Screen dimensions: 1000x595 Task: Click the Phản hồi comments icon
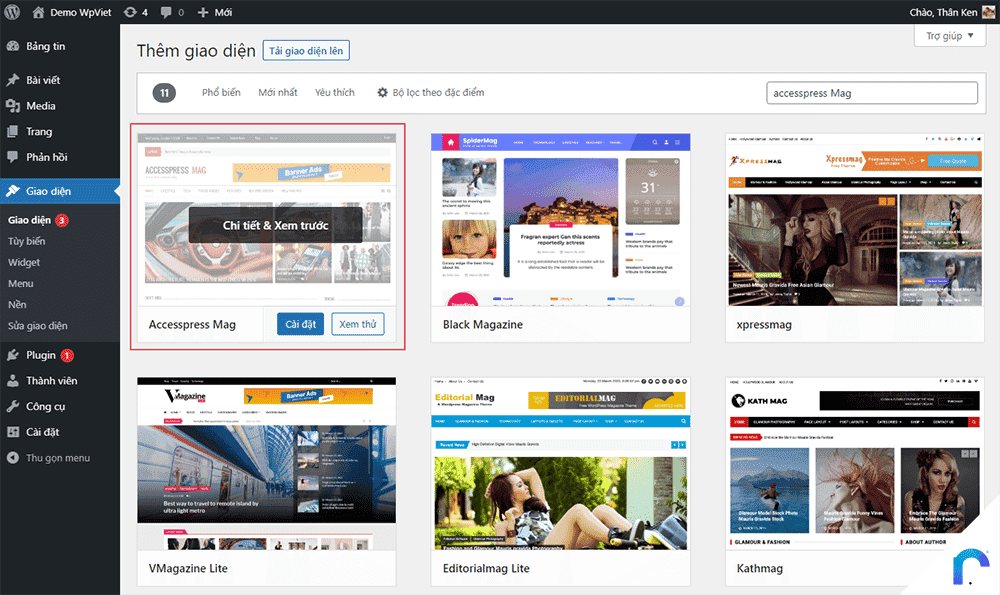(x=13, y=157)
